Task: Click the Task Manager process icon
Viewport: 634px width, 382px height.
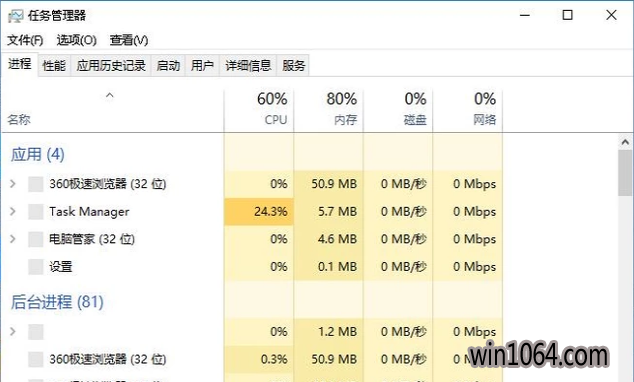Action: 36,211
